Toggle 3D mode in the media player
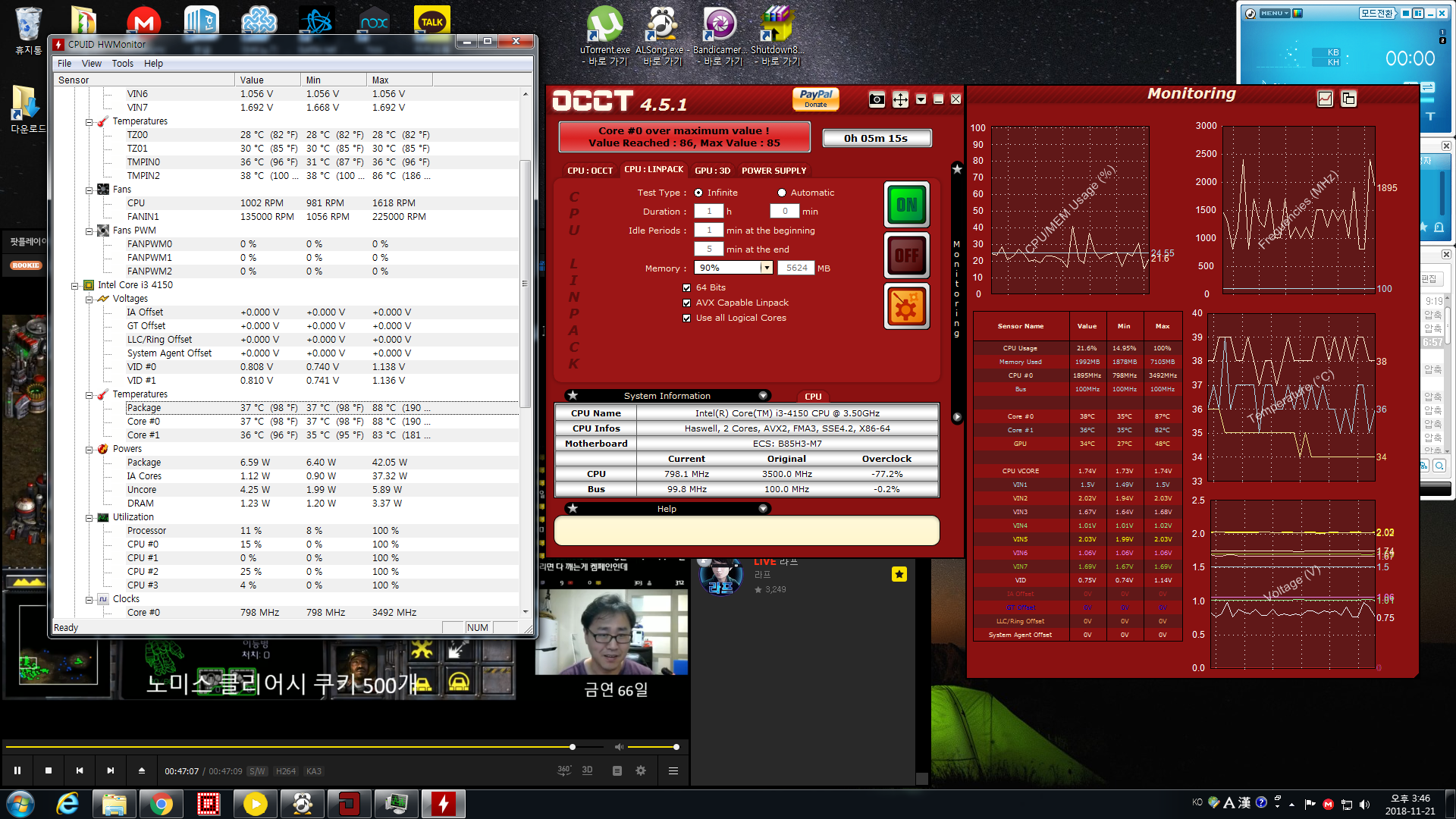The image size is (1456, 819). tap(587, 770)
